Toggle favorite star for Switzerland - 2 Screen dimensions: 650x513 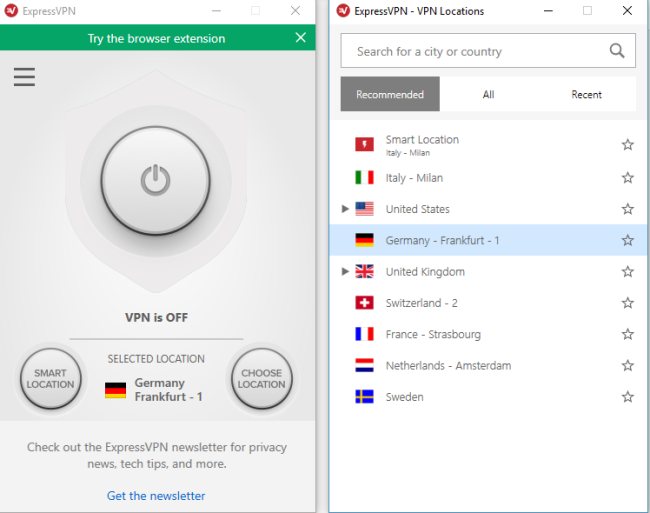pyautogui.click(x=628, y=303)
